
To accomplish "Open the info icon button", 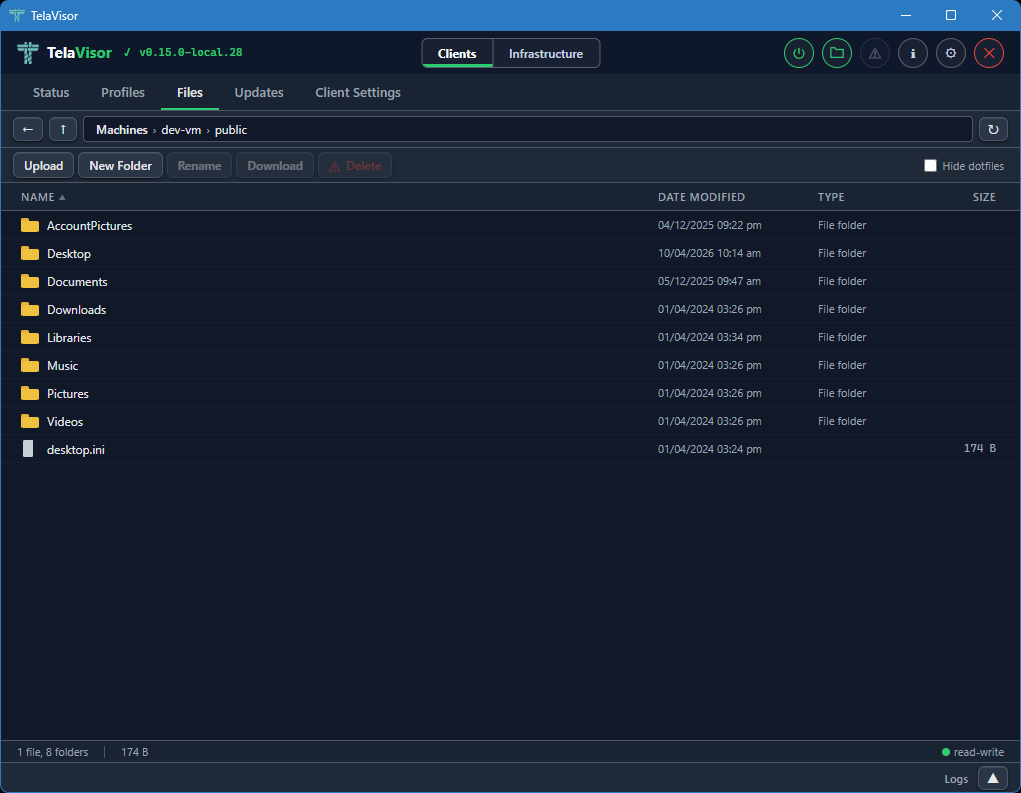I will 913,53.
